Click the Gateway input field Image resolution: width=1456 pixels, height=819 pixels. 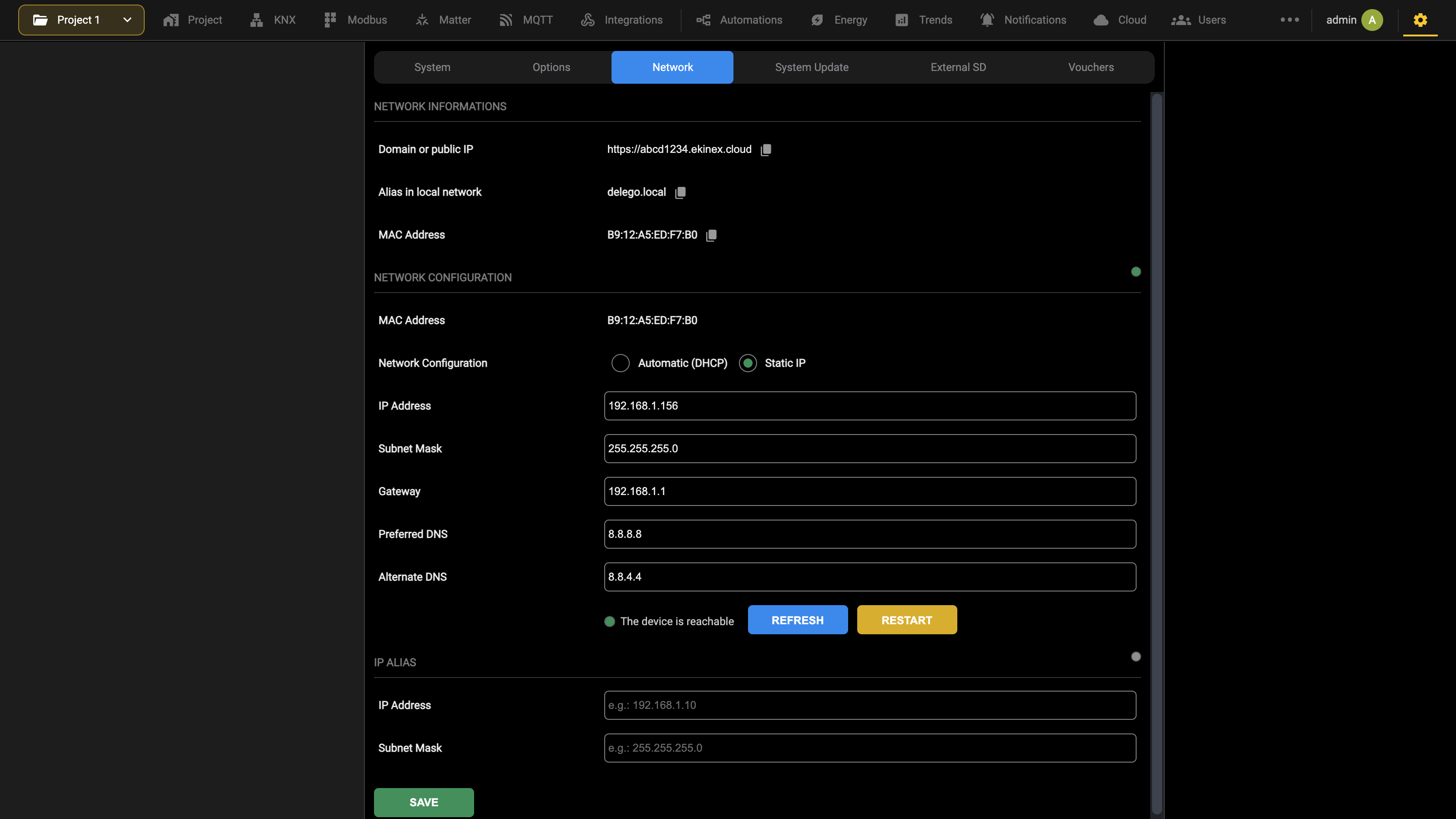pyautogui.click(x=870, y=491)
